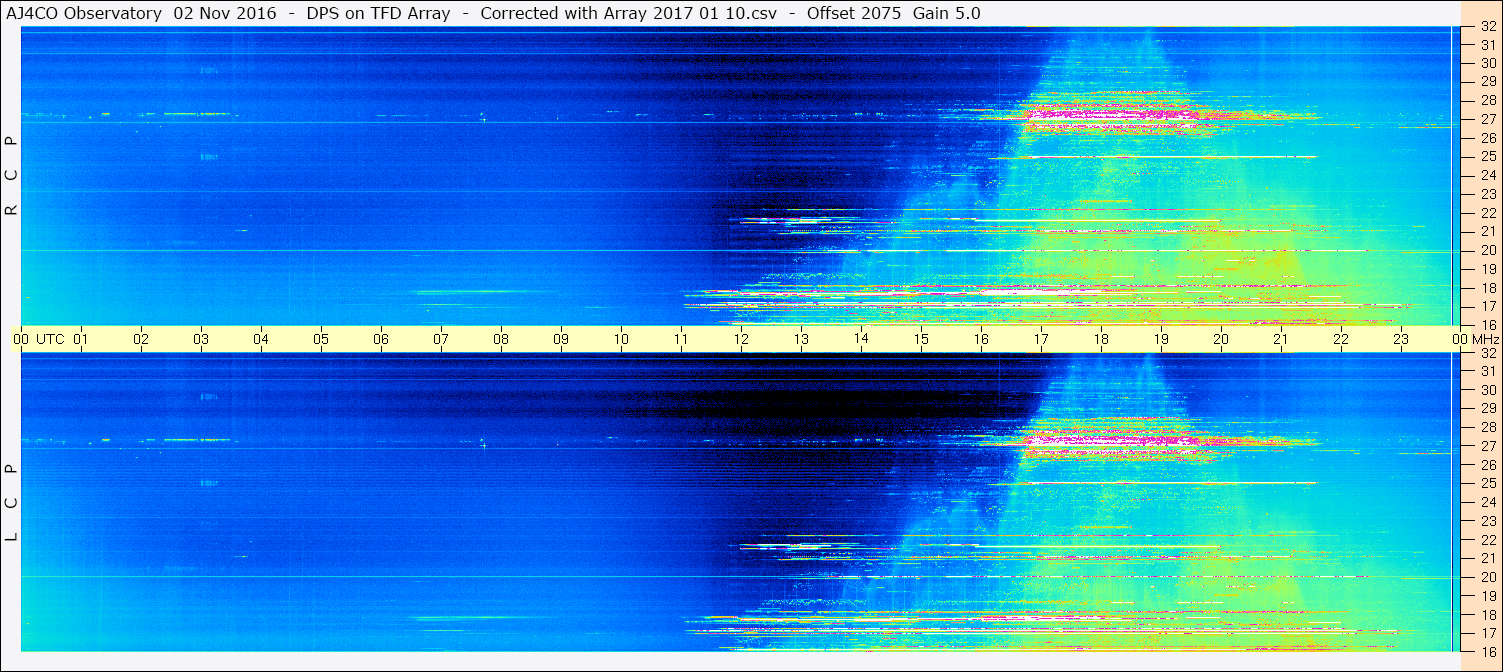Click the 20 hour time axis label
This screenshot has height=672, width=1503.
1221,340
